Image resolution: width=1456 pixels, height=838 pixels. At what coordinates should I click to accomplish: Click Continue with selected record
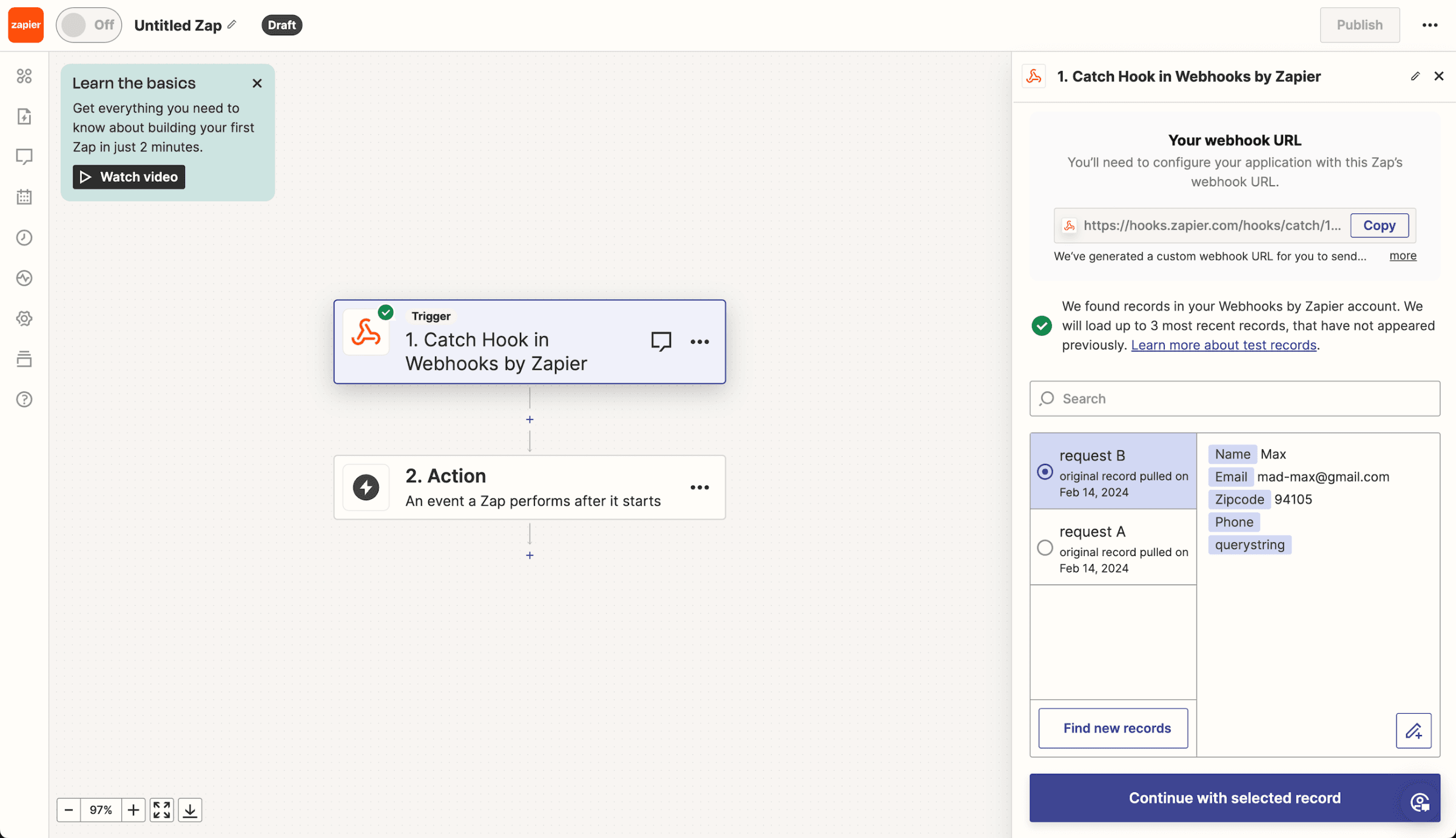pos(1235,798)
